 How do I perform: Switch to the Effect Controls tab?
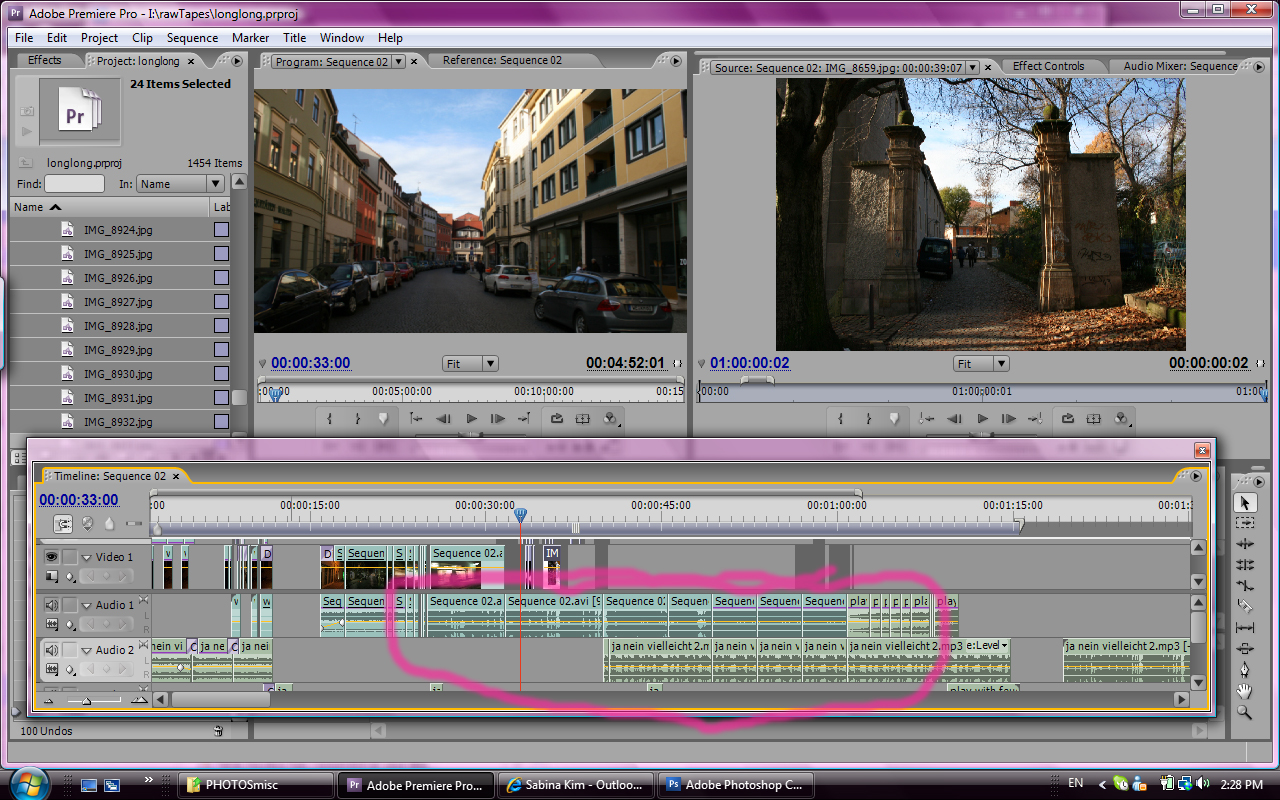pos(1048,66)
